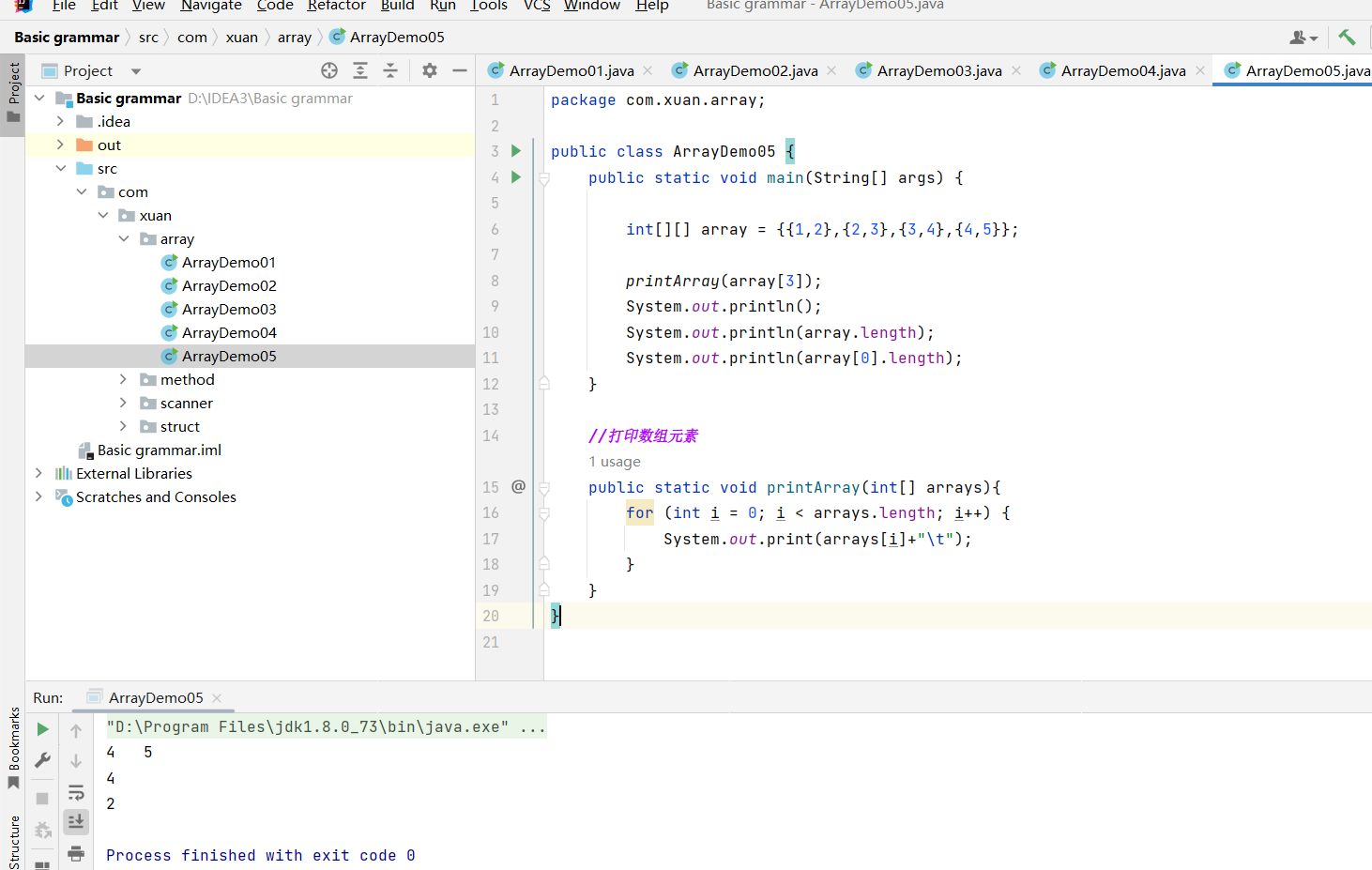Click the line 20 closing brace
The width and height of the screenshot is (1372, 870).
pyautogui.click(x=555, y=616)
